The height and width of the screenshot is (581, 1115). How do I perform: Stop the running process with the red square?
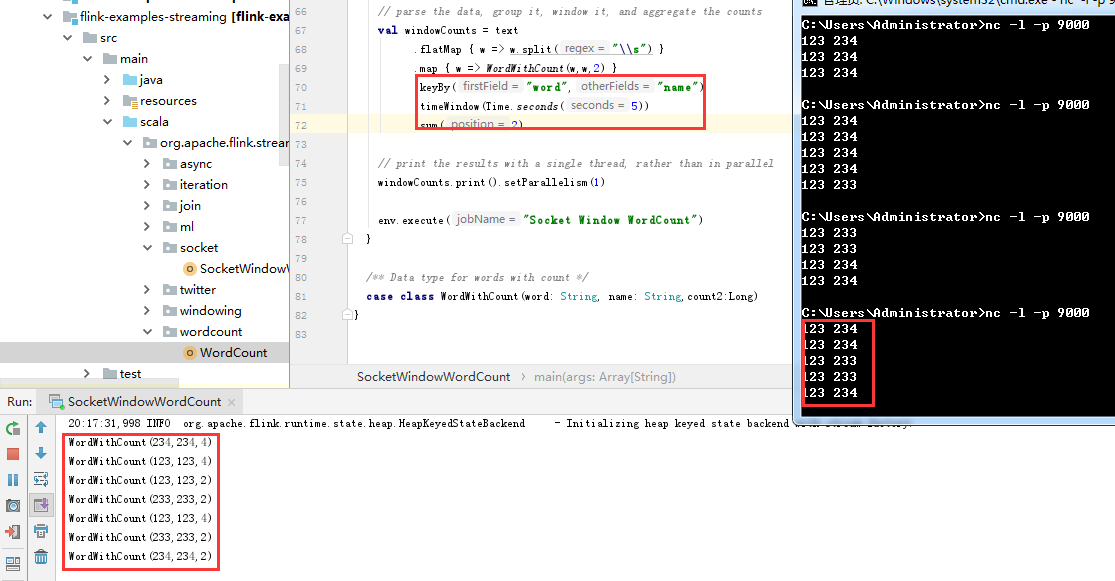[x=13, y=454]
